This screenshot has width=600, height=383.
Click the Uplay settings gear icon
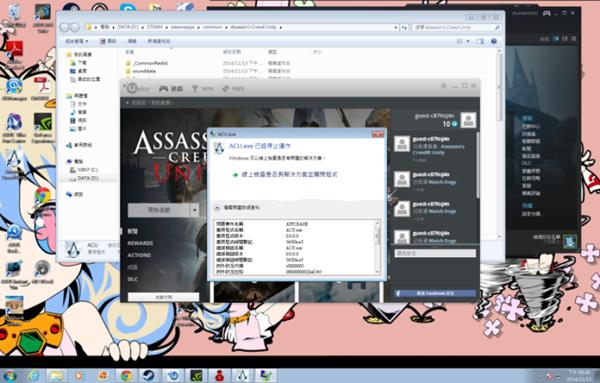[x=443, y=86]
